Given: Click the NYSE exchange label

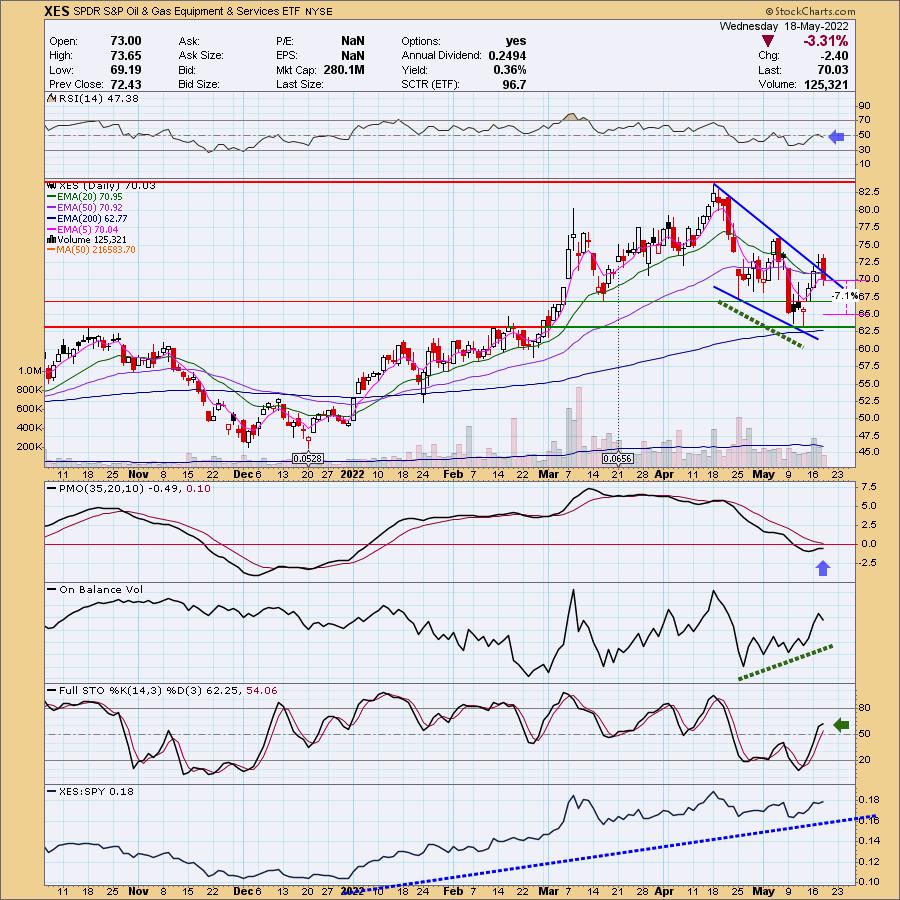Looking at the screenshot, I should point(319,11).
